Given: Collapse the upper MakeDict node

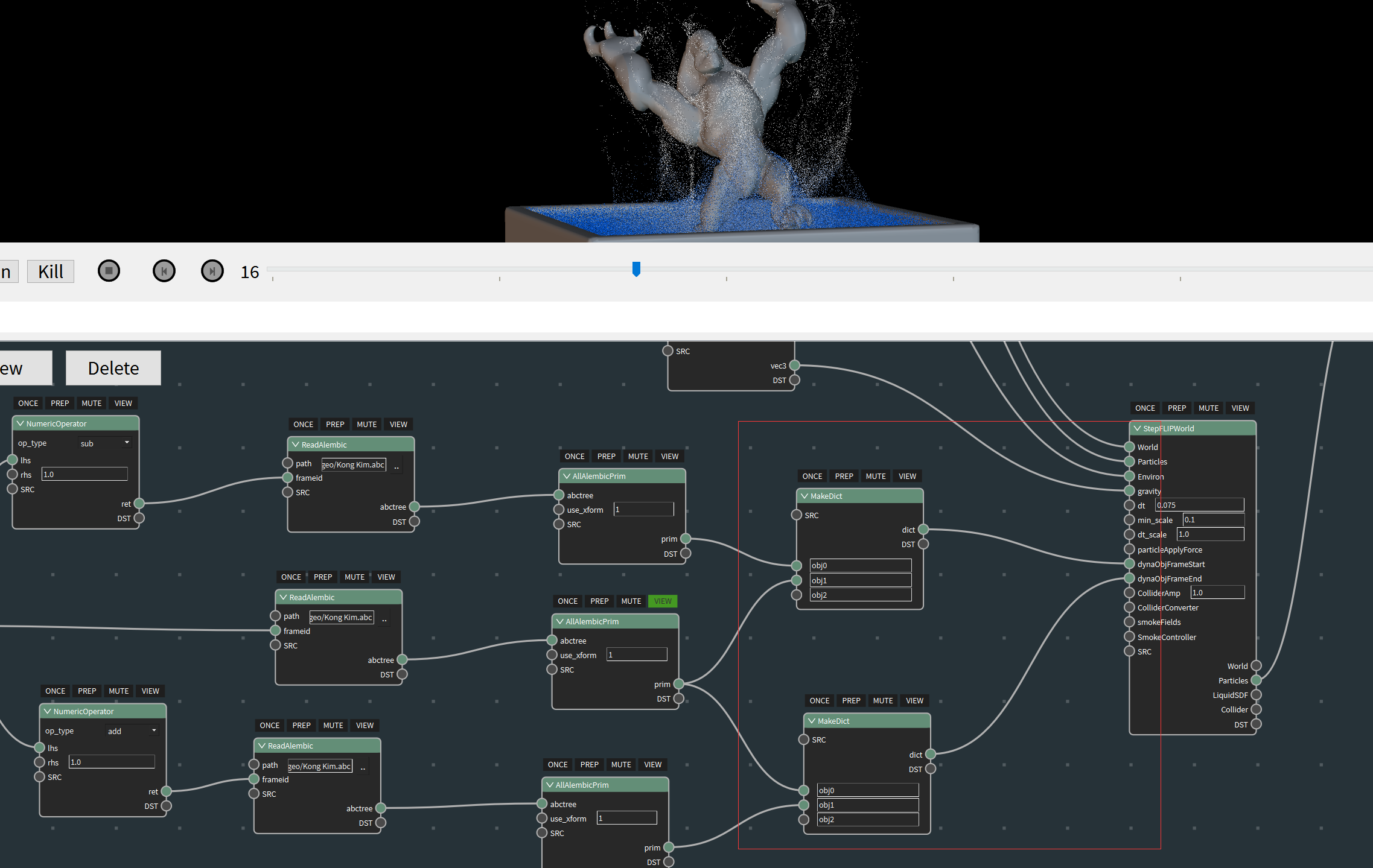Looking at the screenshot, I should 804,496.
